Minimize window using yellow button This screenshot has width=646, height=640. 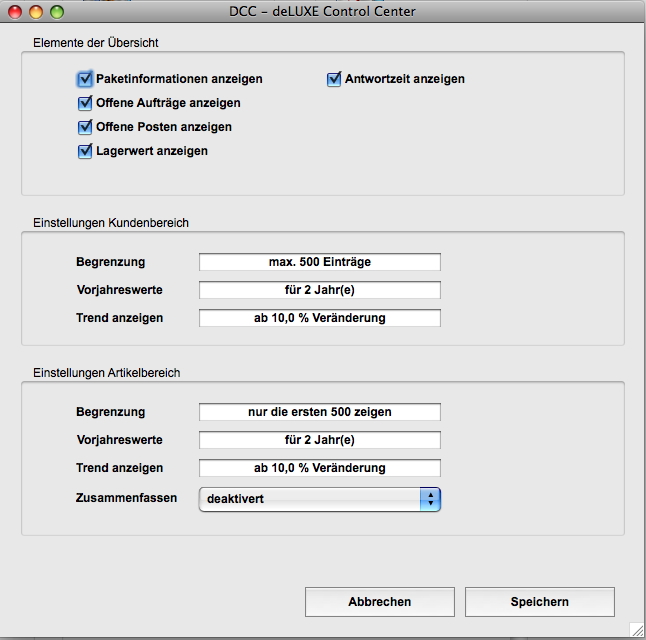36,12
